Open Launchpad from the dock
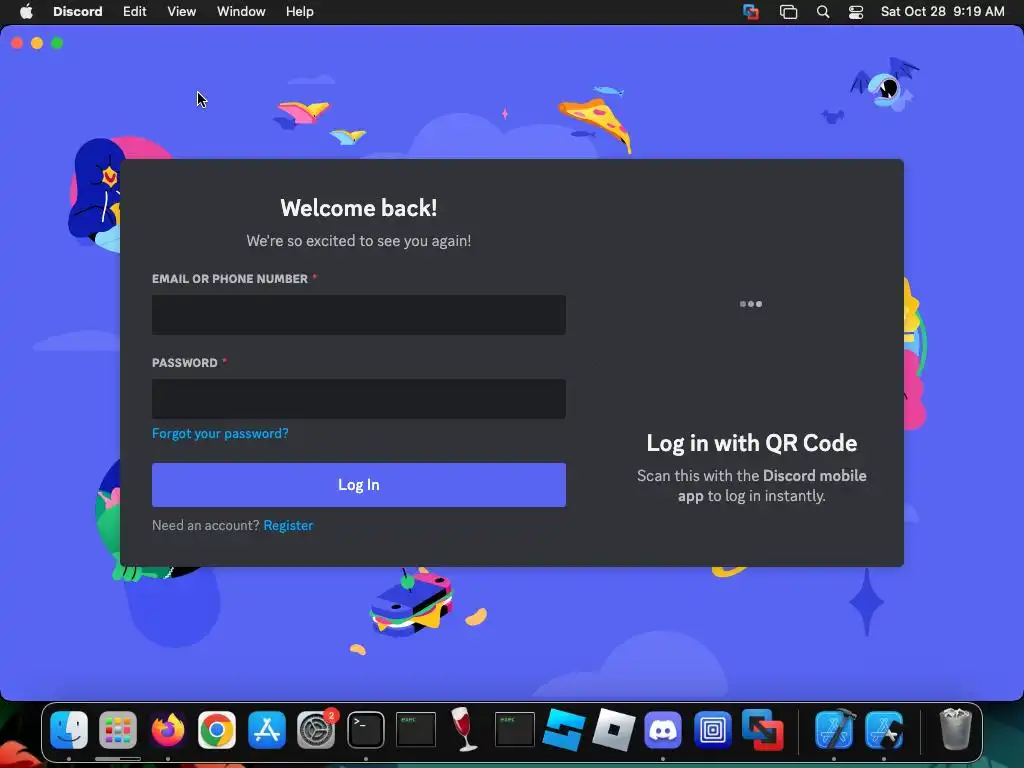The image size is (1024, 768). click(x=118, y=729)
